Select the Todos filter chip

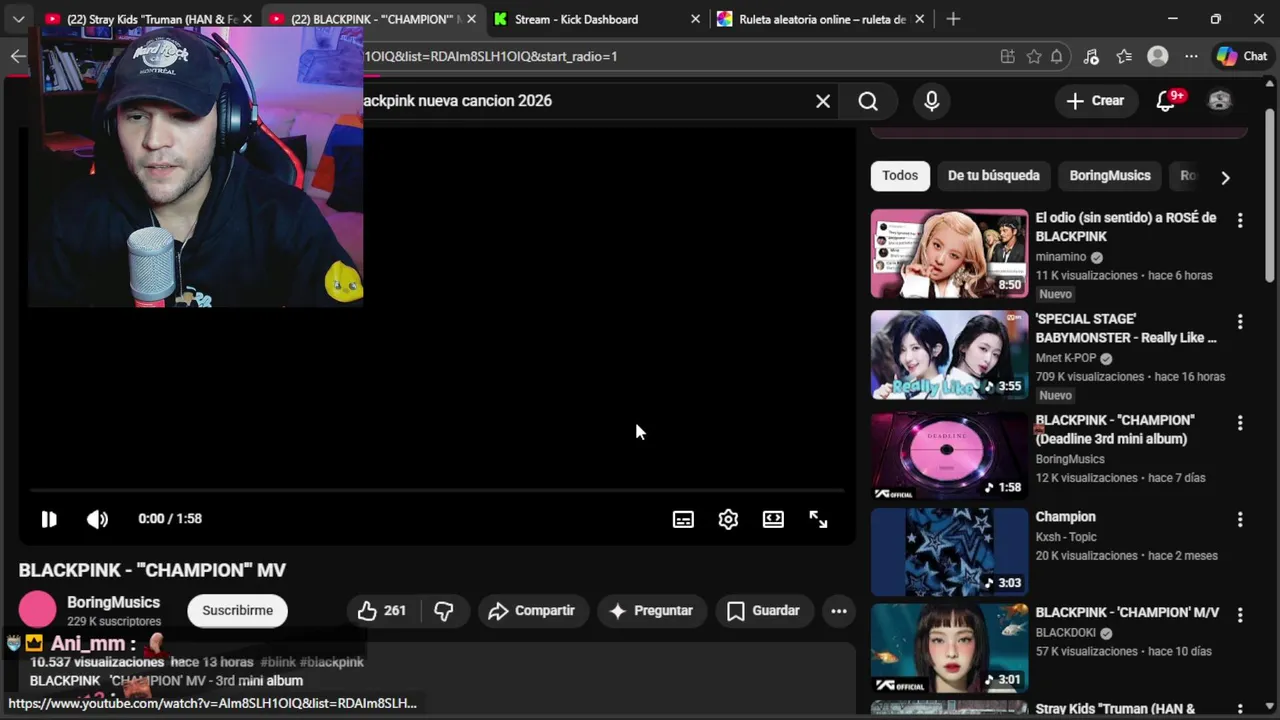coord(900,175)
